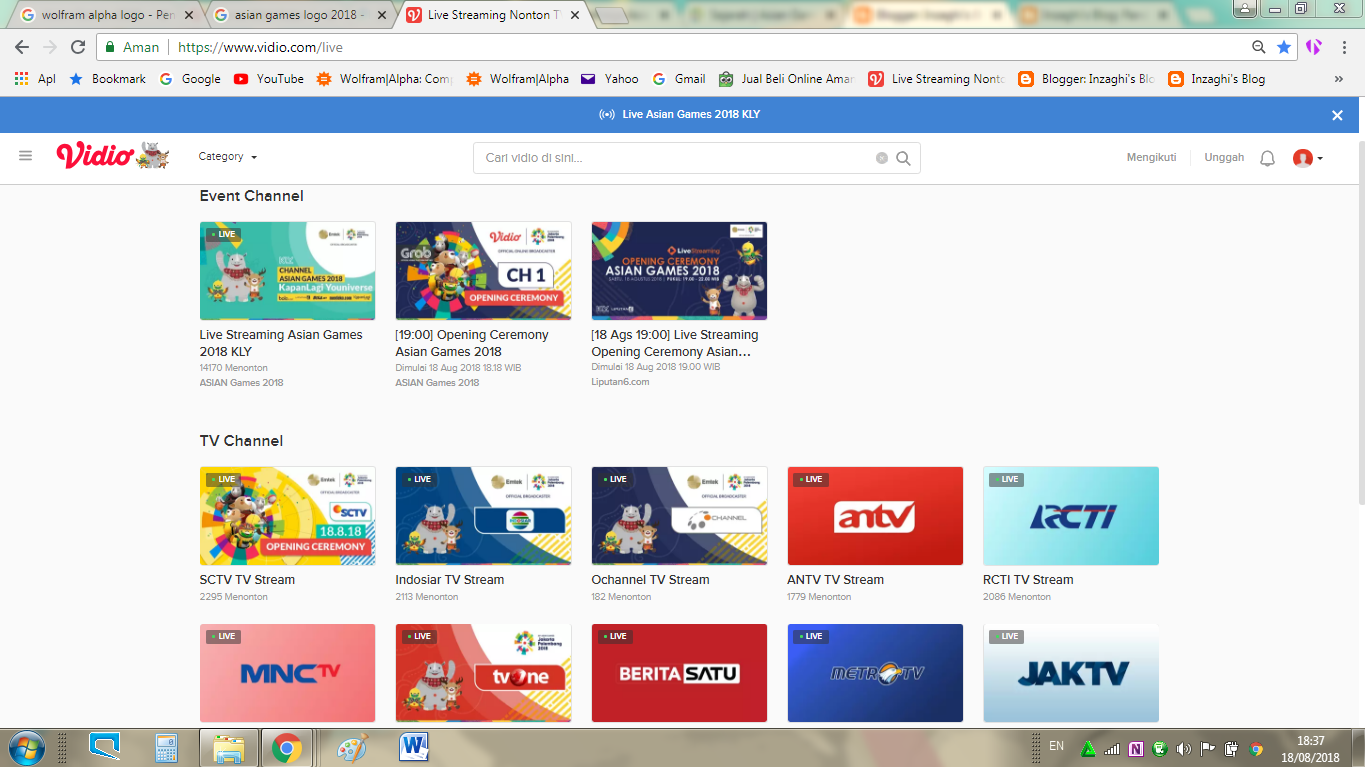Open the Apl apps shortcut
The width and height of the screenshot is (1365, 767).
(35, 79)
